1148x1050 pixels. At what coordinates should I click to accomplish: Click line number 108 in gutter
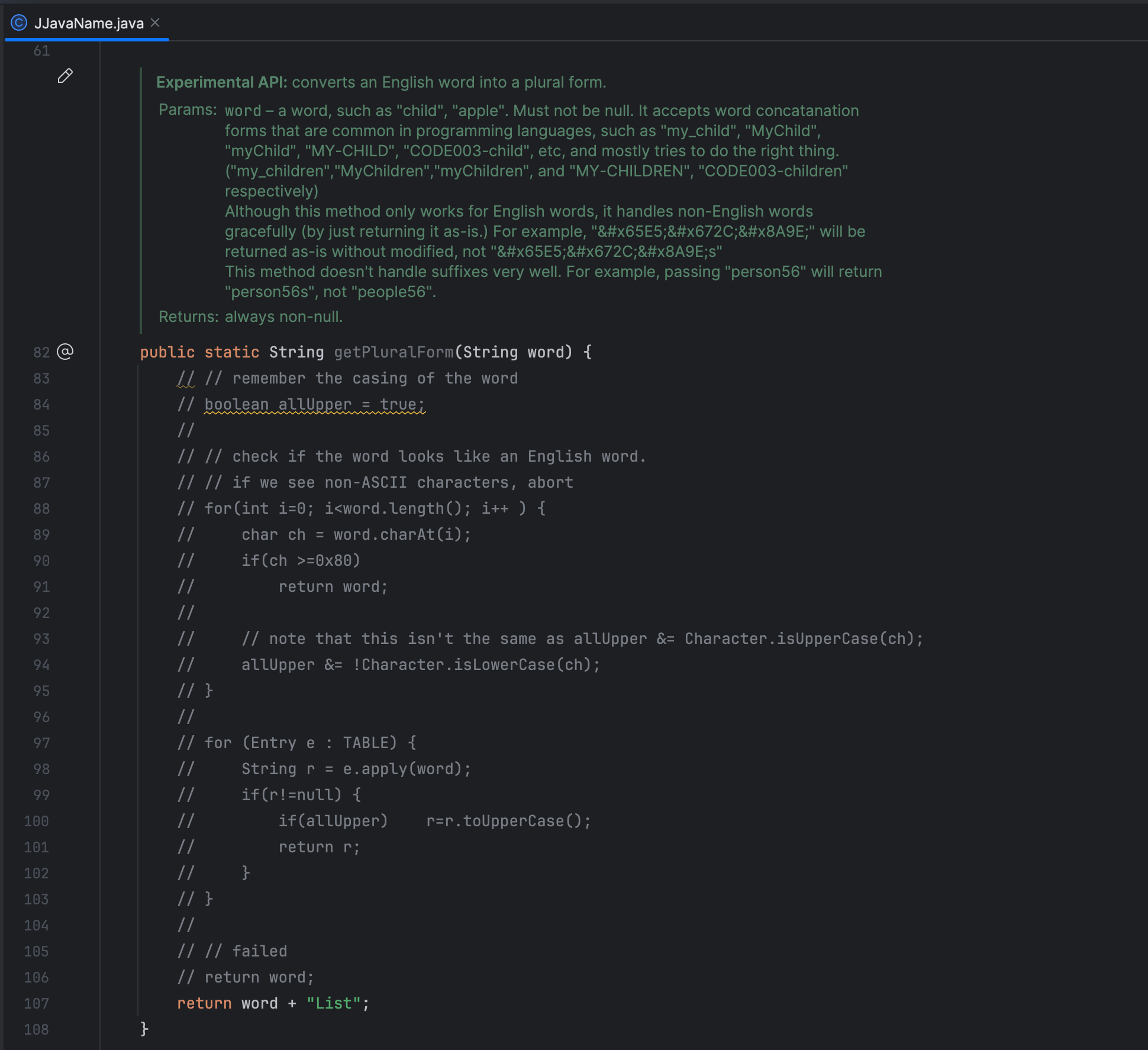[37, 1029]
